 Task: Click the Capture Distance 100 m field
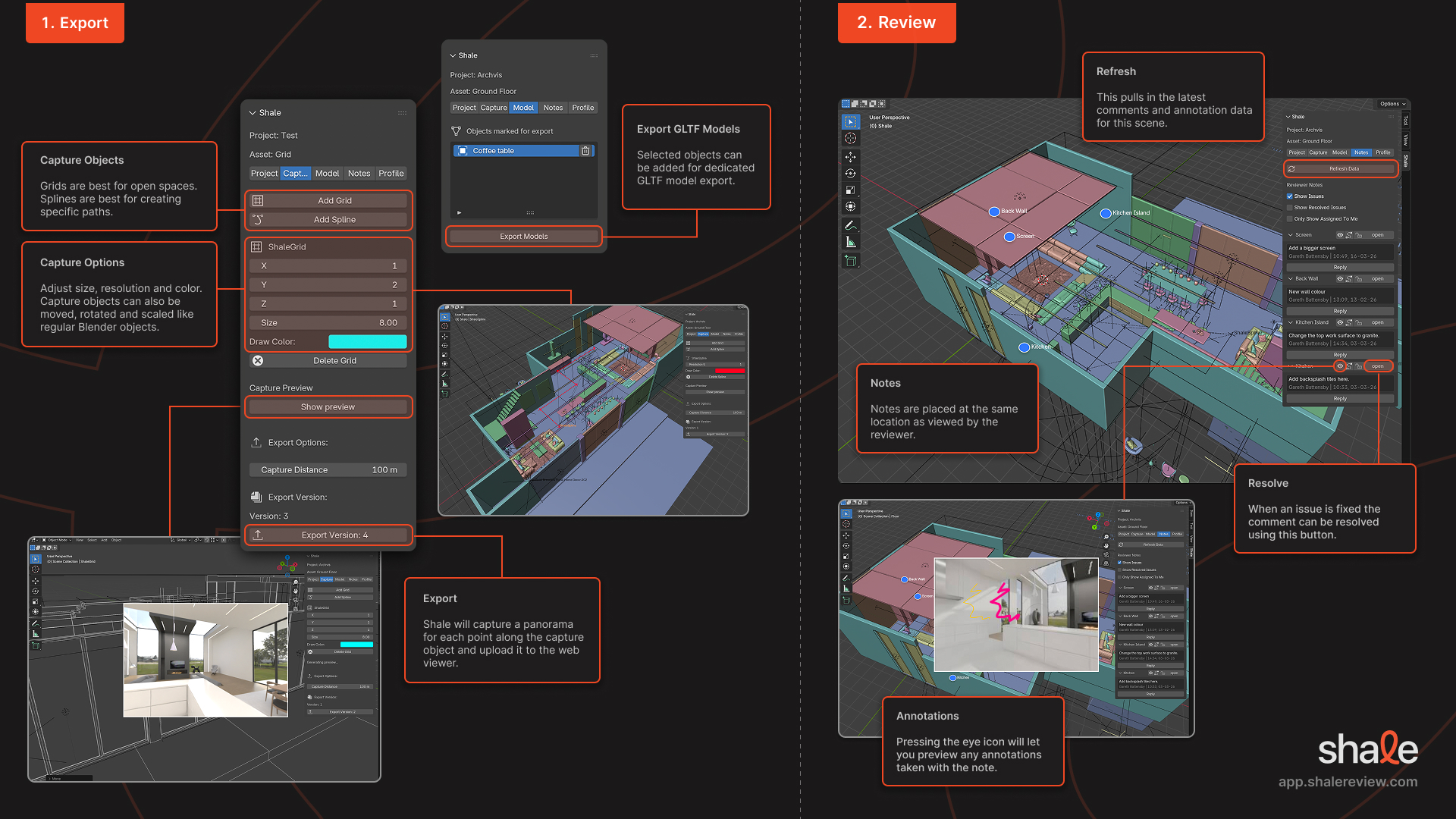point(328,470)
